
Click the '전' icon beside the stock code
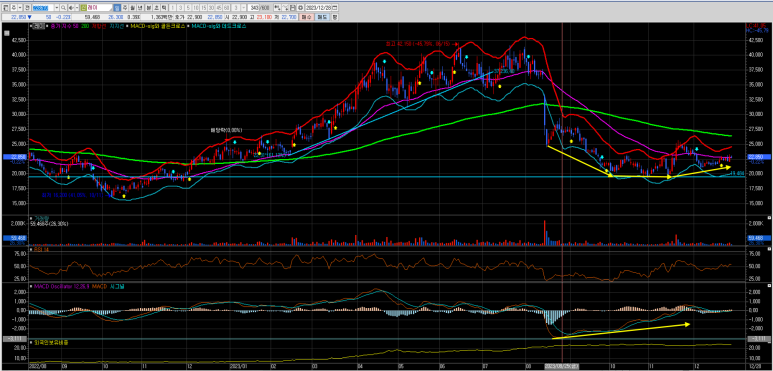pos(27,8)
